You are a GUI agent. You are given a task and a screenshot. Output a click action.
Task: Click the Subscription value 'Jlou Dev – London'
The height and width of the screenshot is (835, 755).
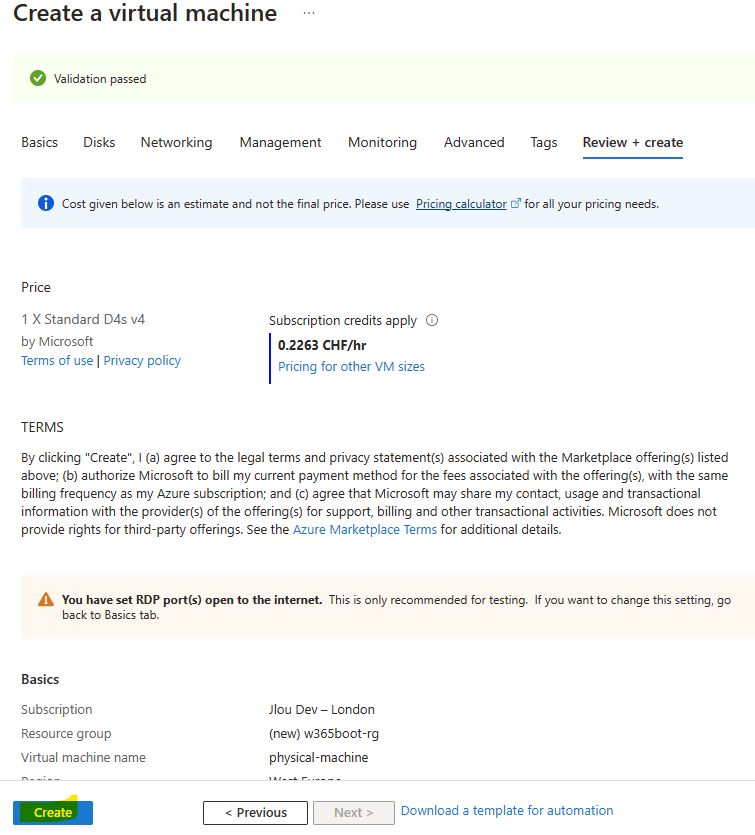point(322,709)
